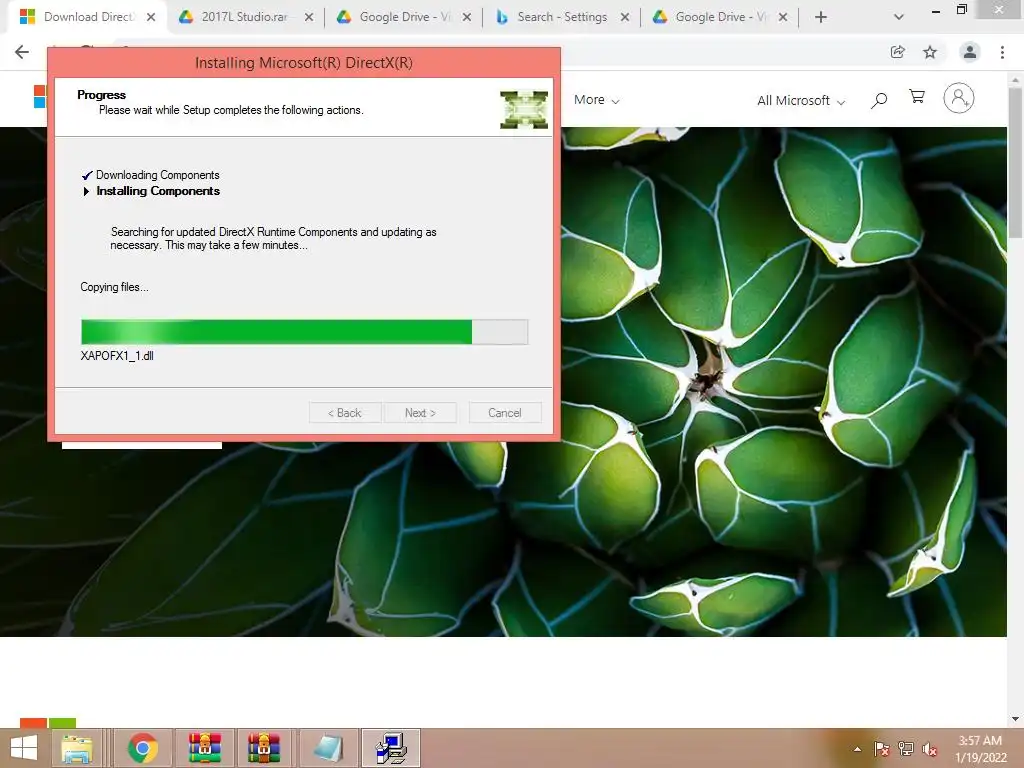
Task: Open the second WinRAR taskbar icon
Action: pos(264,748)
